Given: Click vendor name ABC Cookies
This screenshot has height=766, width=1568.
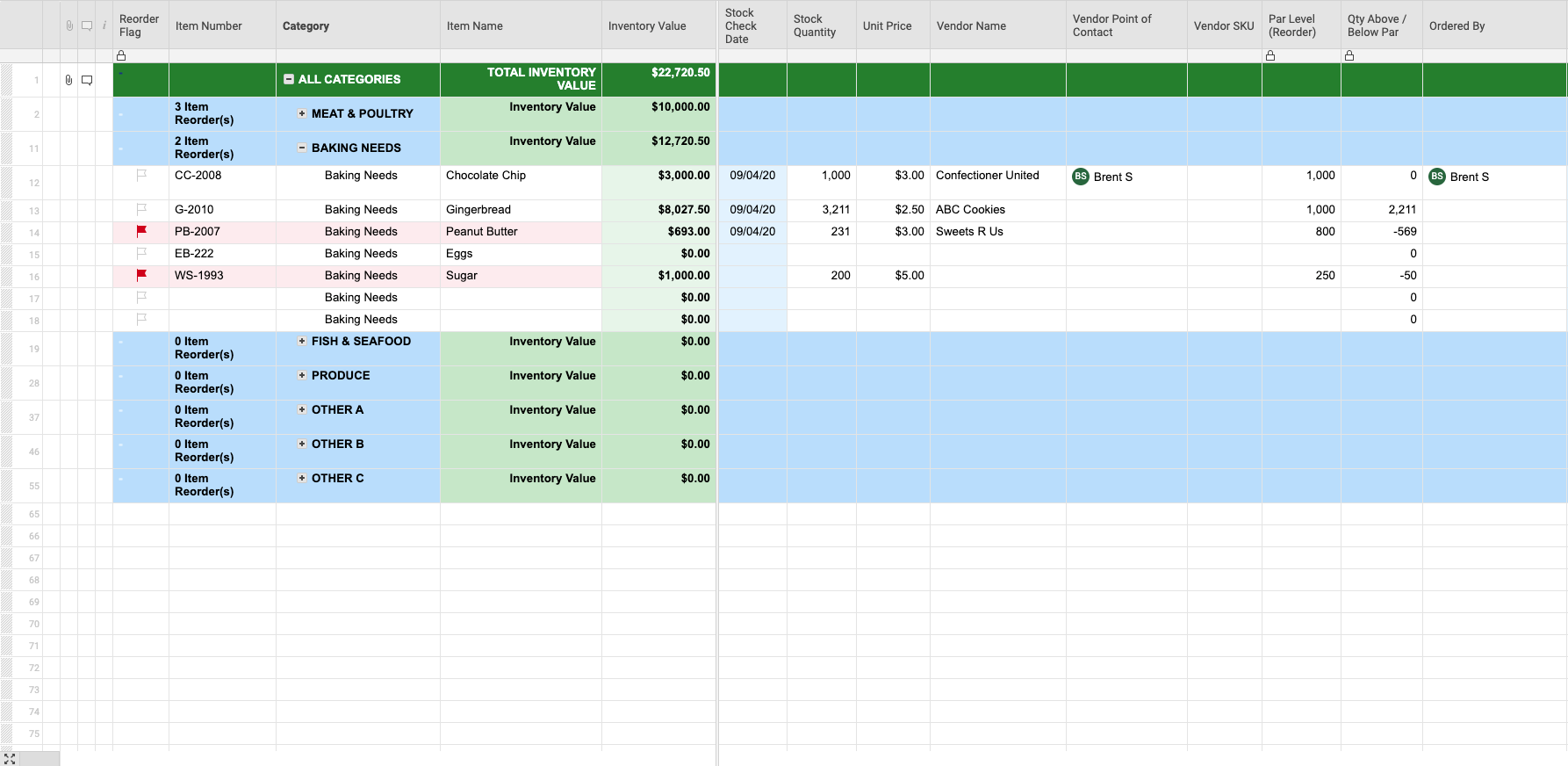Looking at the screenshot, I should coord(970,209).
